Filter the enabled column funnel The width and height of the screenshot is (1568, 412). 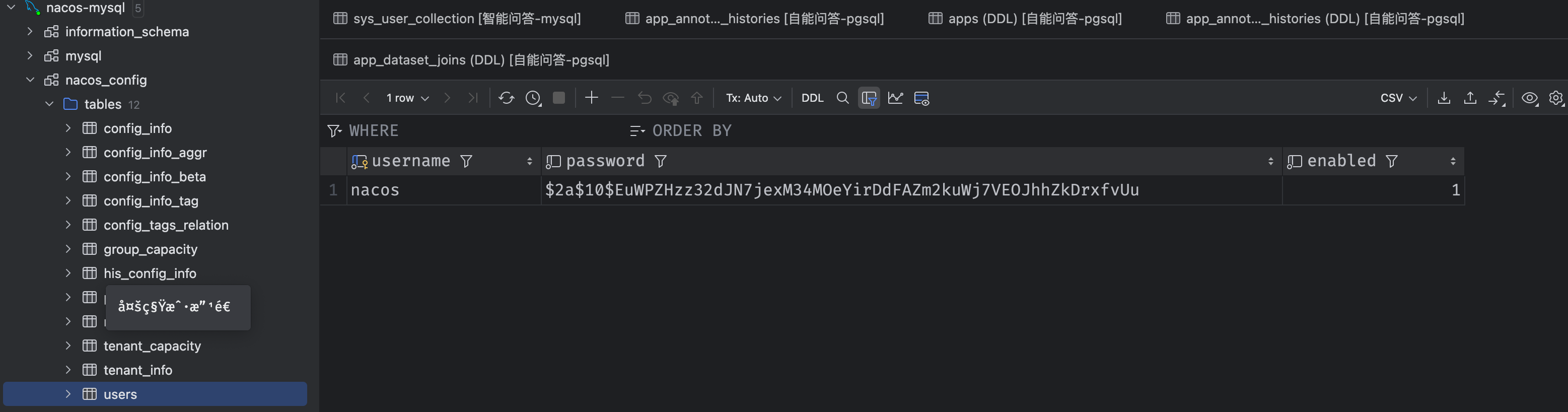click(x=1391, y=161)
